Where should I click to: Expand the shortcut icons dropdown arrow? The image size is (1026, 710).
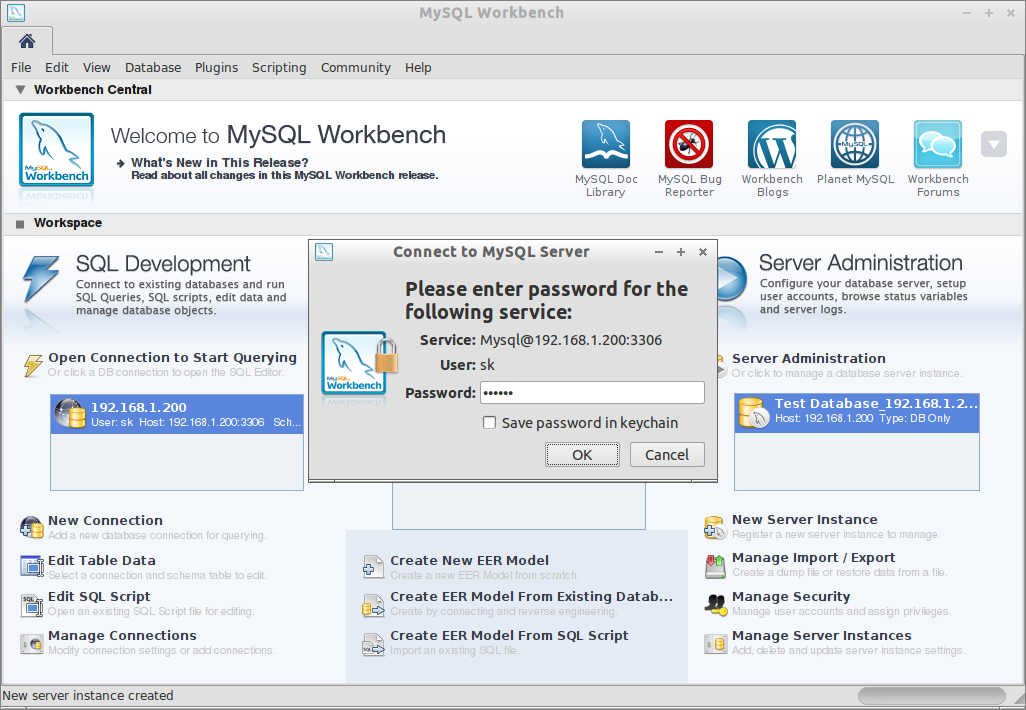[x=993, y=144]
